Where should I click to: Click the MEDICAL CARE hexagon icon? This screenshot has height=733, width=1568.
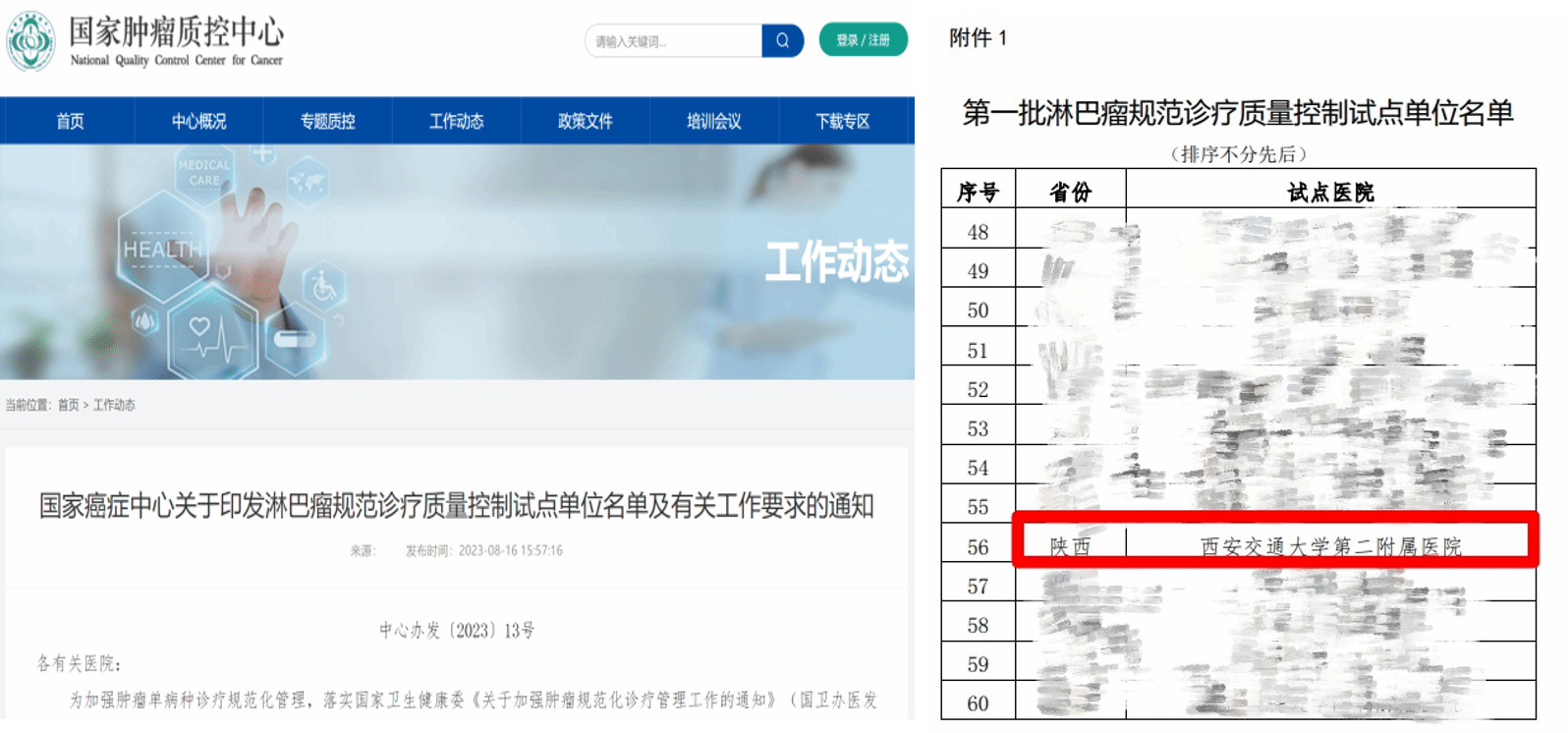(204, 173)
